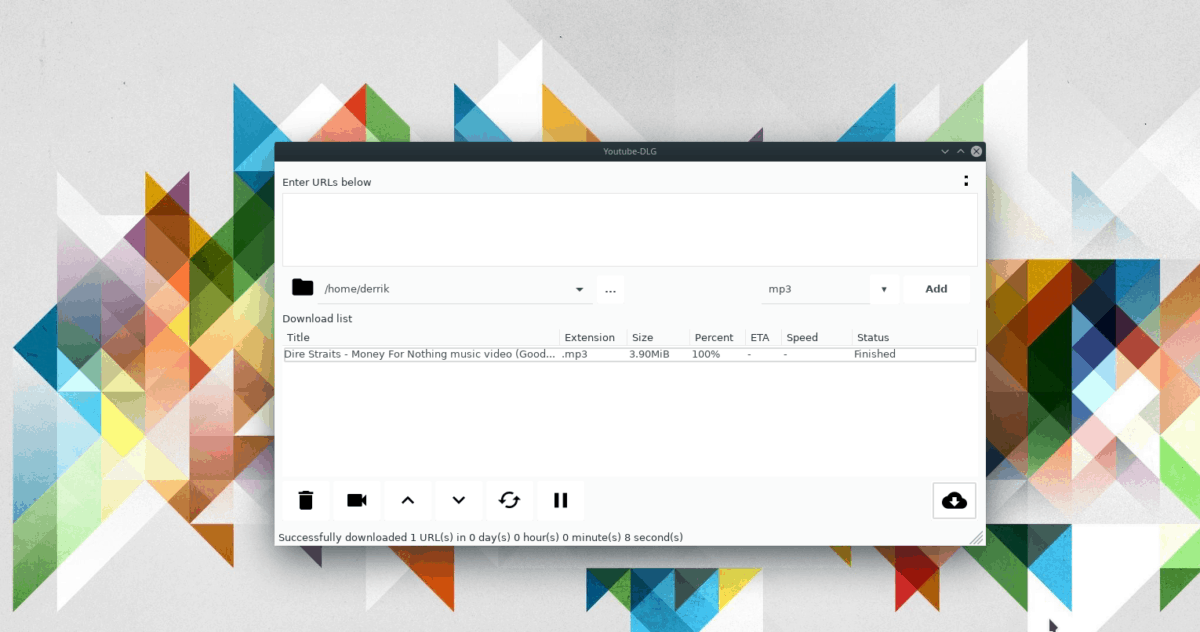The width and height of the screenshot is (1200, 632).
Task: Click the 100% percent cell
Action: point(705,354)
